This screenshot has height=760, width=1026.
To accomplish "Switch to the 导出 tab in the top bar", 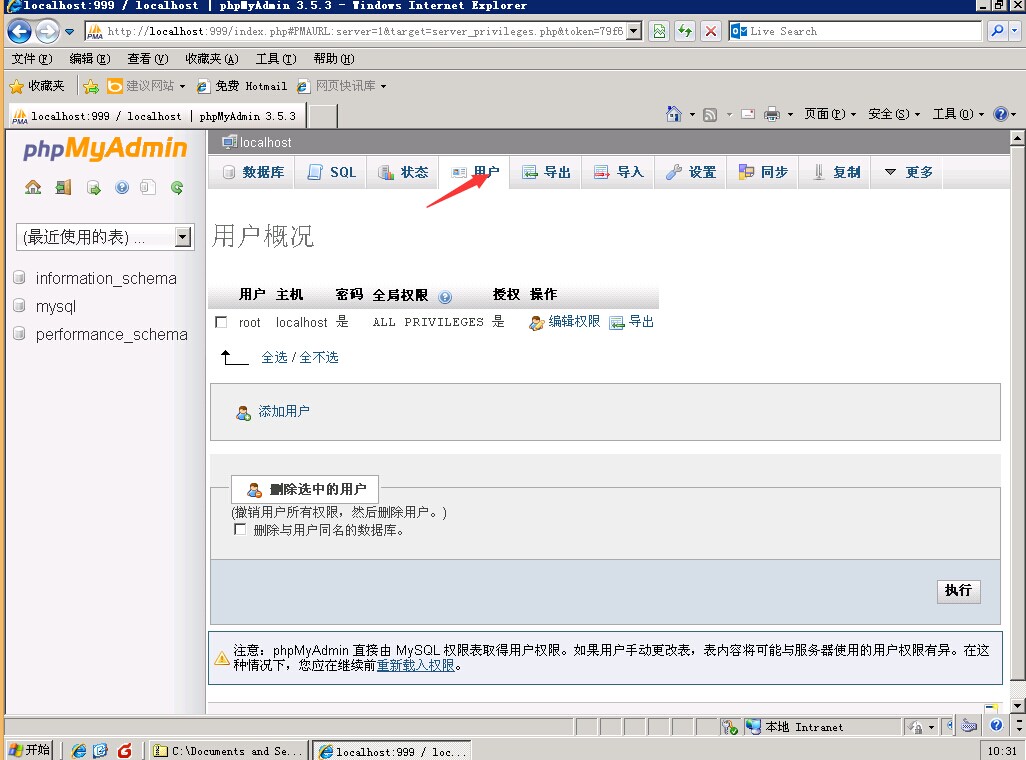I will pos(546,172).
